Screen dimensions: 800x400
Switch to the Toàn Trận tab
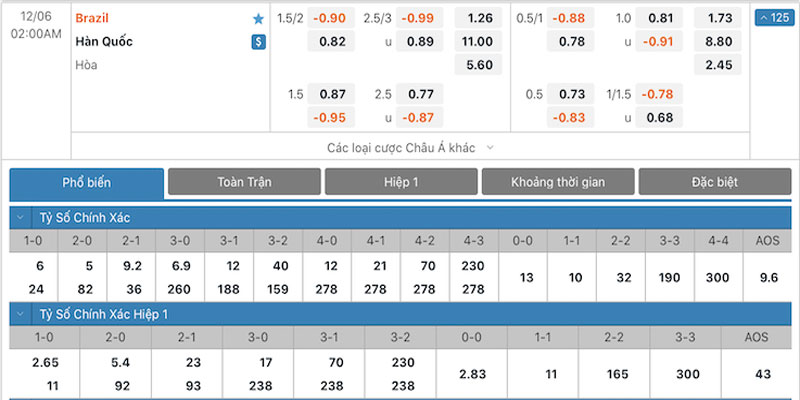(x=244, y=182)
